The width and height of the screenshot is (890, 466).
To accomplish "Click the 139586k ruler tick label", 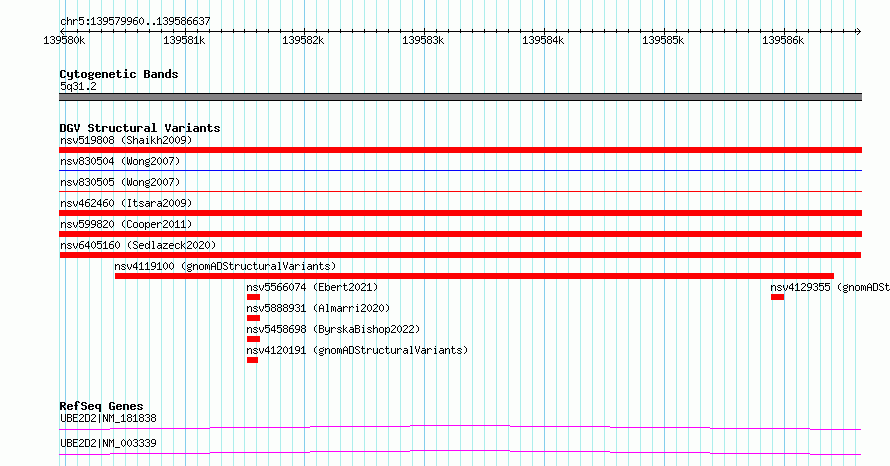I will point(783,40).
